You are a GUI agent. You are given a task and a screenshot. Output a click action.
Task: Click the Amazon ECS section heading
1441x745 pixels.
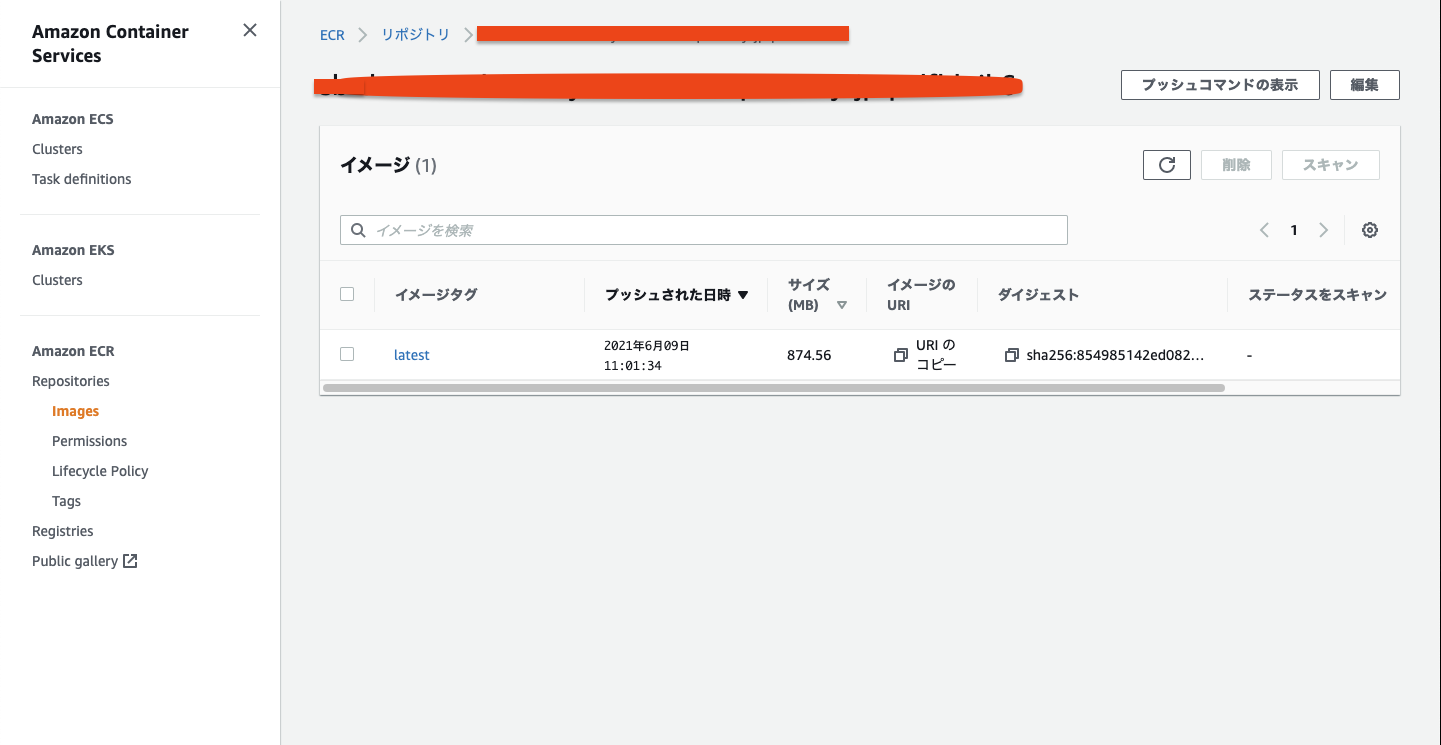pos(73,119)
